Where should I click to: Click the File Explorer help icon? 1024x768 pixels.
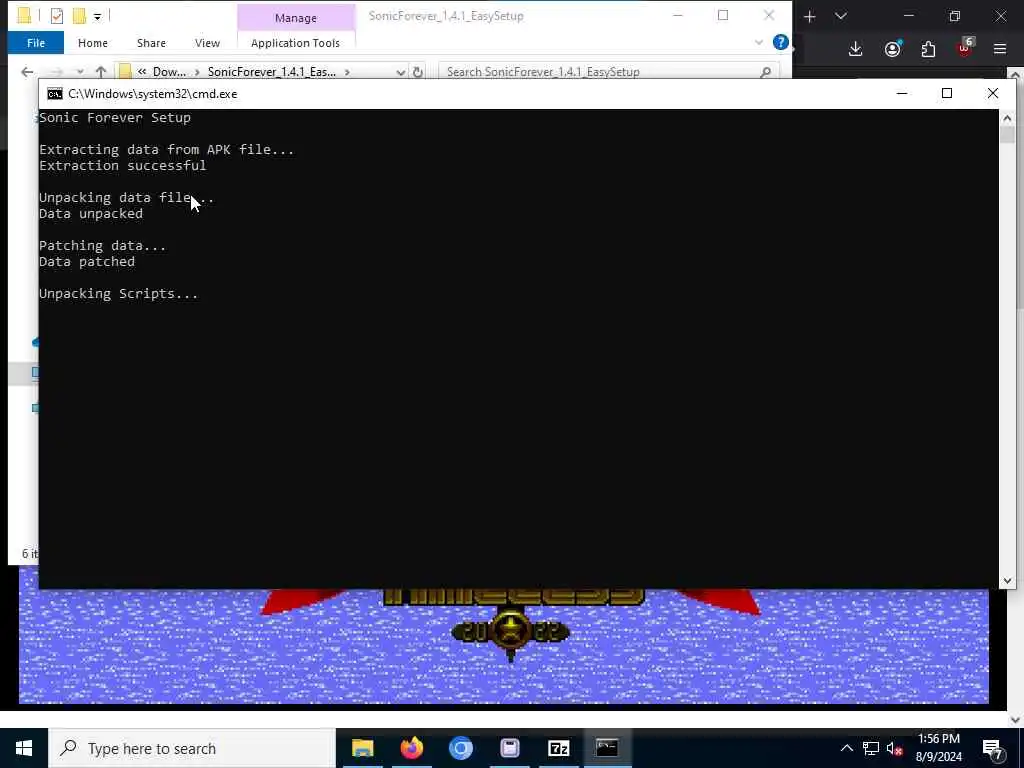click(x=780, y=42)
